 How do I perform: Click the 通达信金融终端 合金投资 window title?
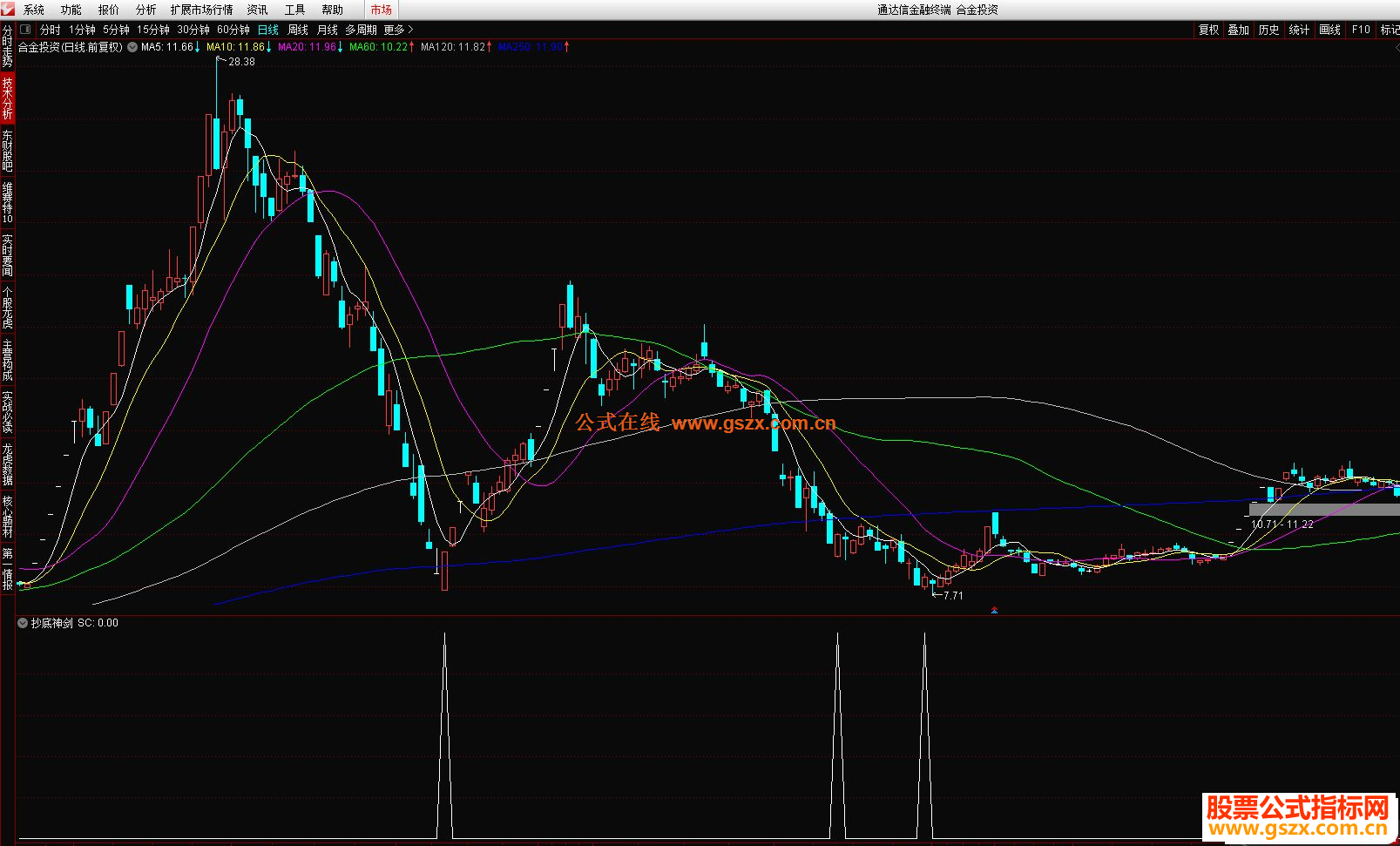click(x=937, y=10)
